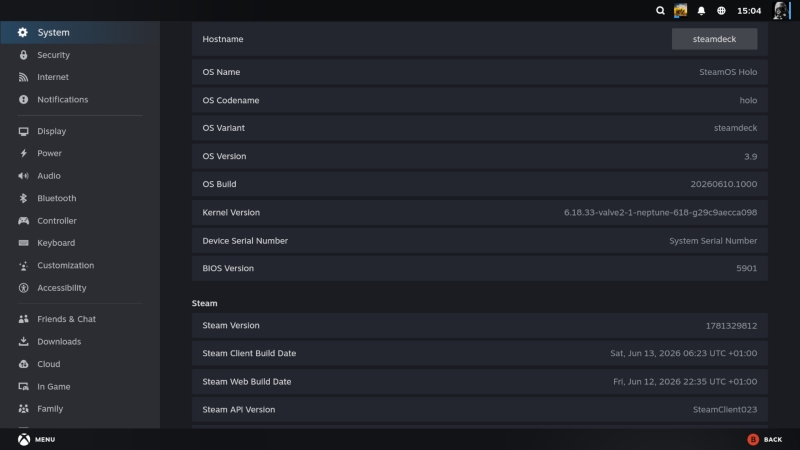Open In Game settings label
Viewport: 800px width, 450px height.
[54, 386]
